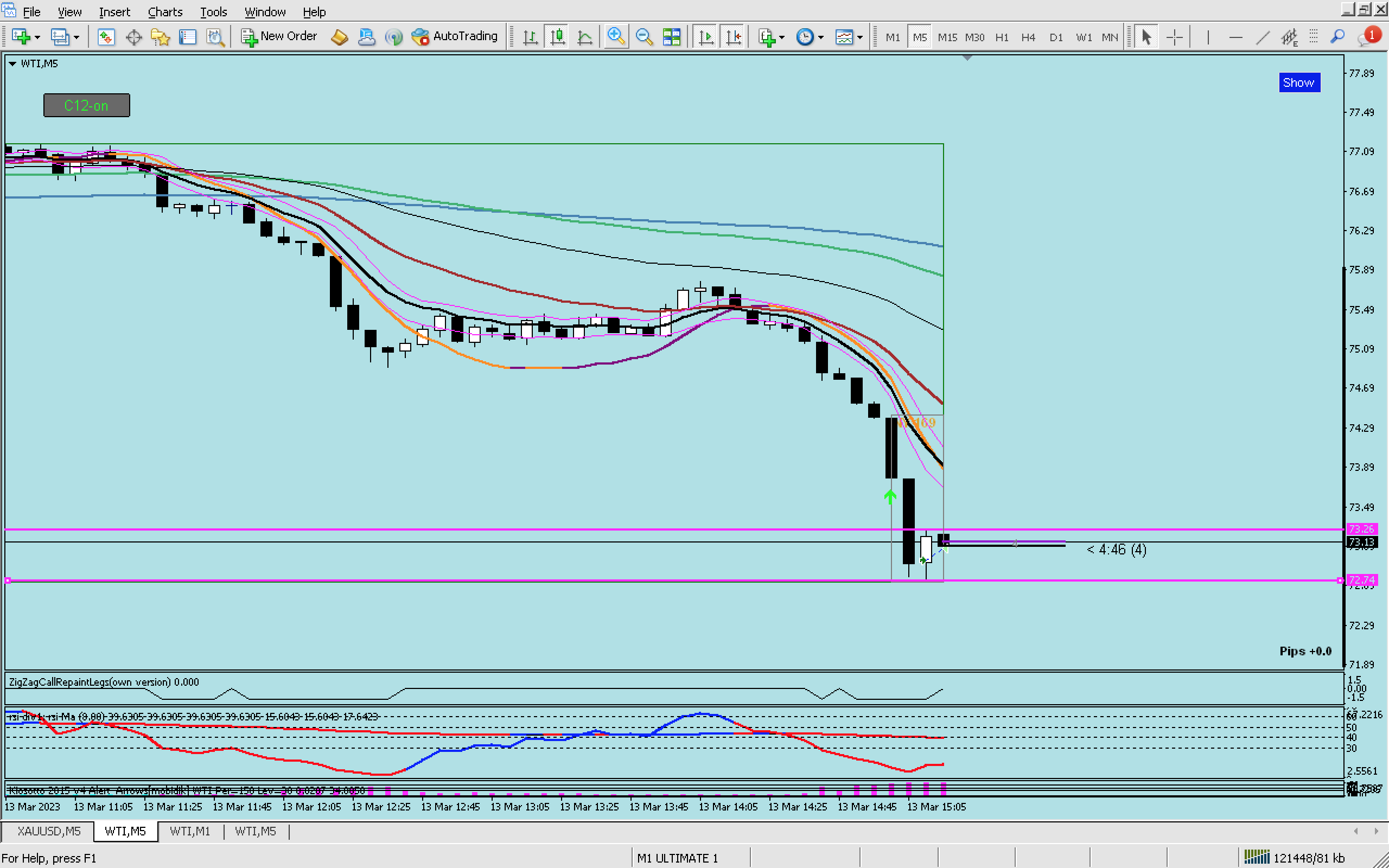Open the indicators list dropdown arrow
The image size is (1389, 868).
point(782,37)
